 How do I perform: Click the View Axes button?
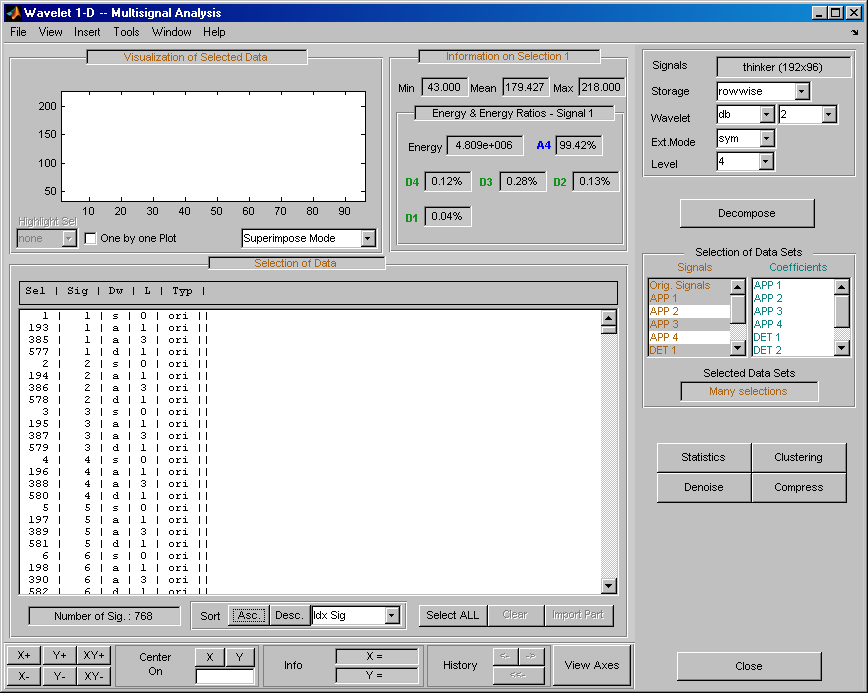coord(591,665)
